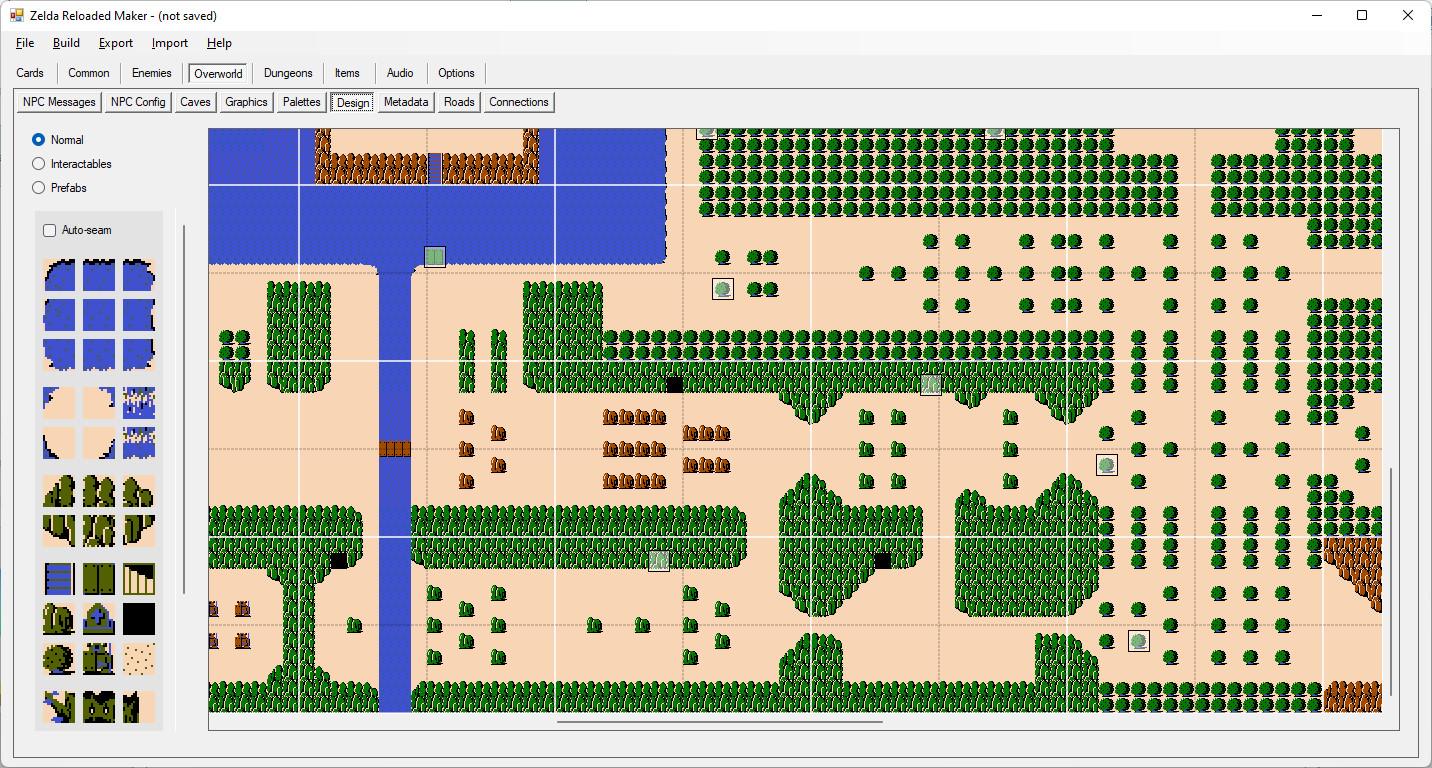The width and height of the screenshot is (1432, 768).
Task: Select the water top-right corner tile
Action: tap(139, 275)
